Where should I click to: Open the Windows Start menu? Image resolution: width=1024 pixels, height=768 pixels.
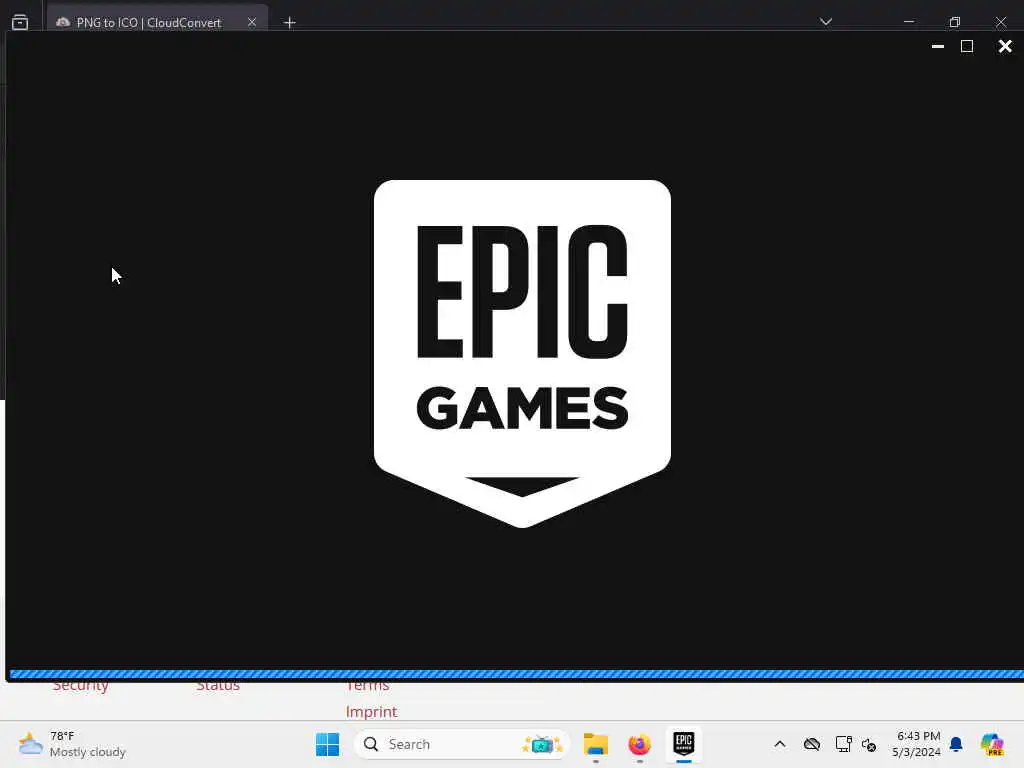click(327, 744)
